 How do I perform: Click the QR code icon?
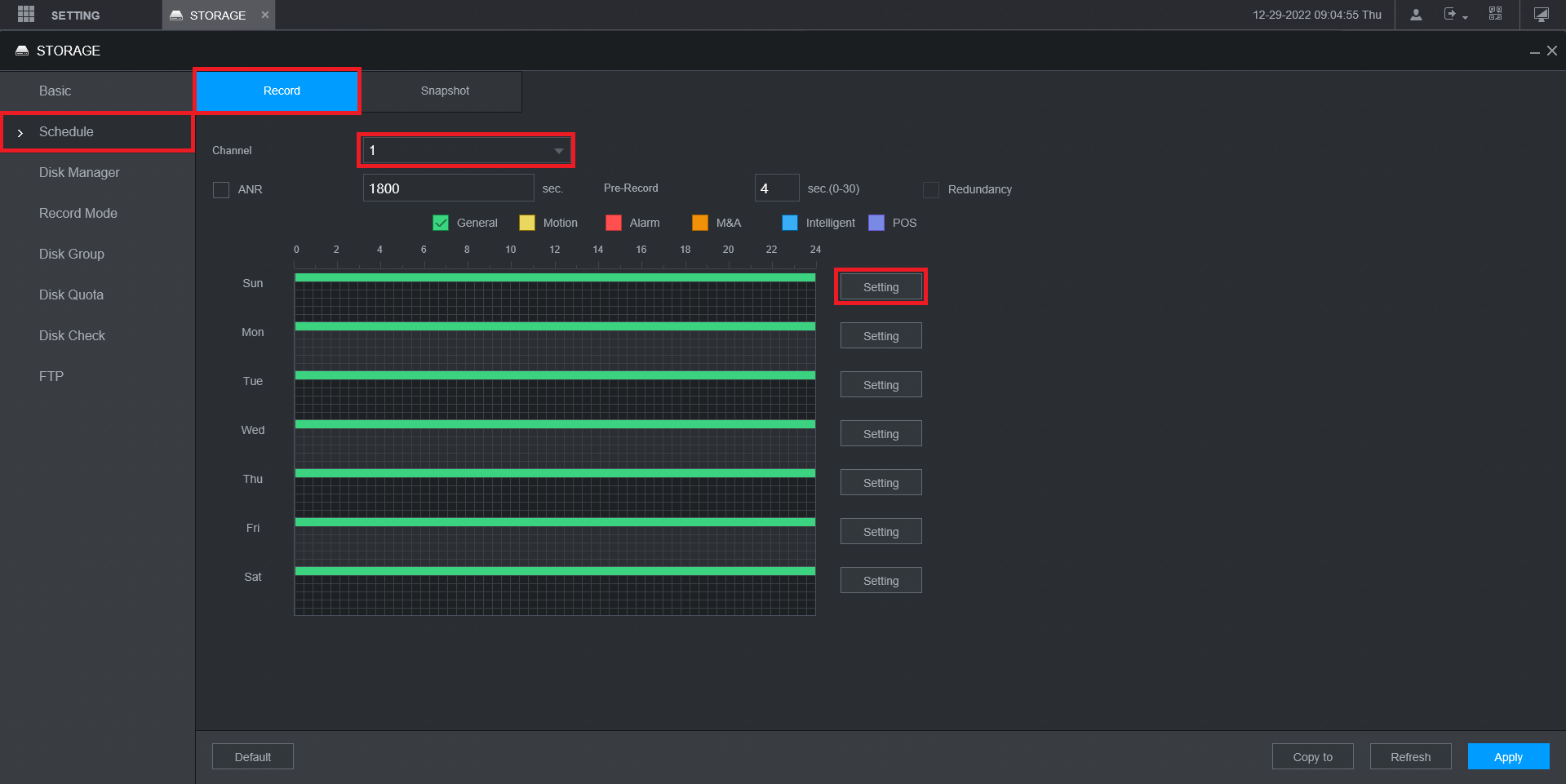point(1495,14)
